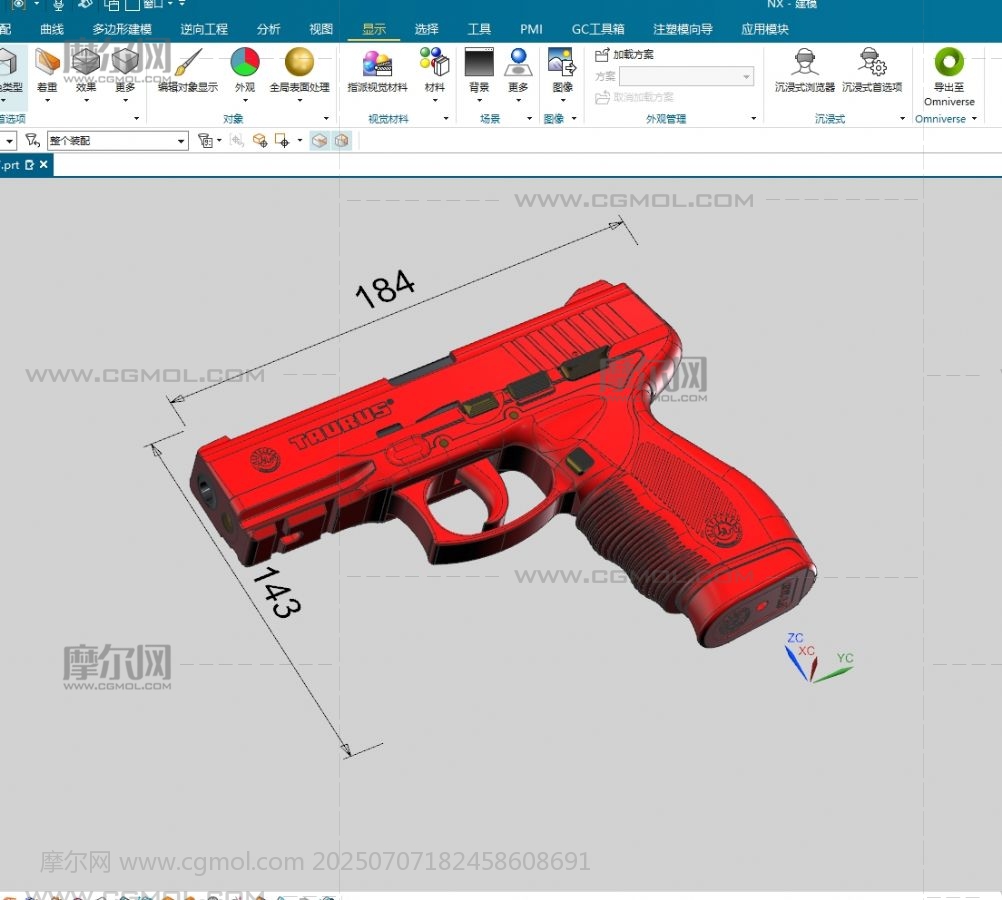Expand the 外观 dropdown arrow
The width and height of the screenshot is (1002, 900).
[x=245, y=100]
